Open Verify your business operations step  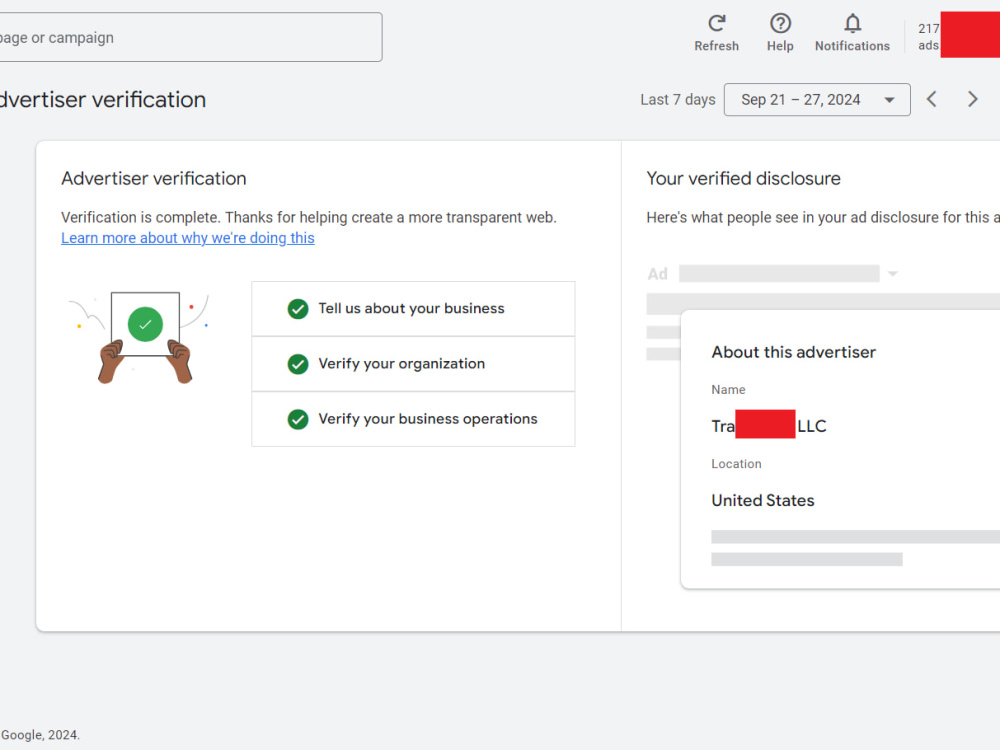click(413, 419)
